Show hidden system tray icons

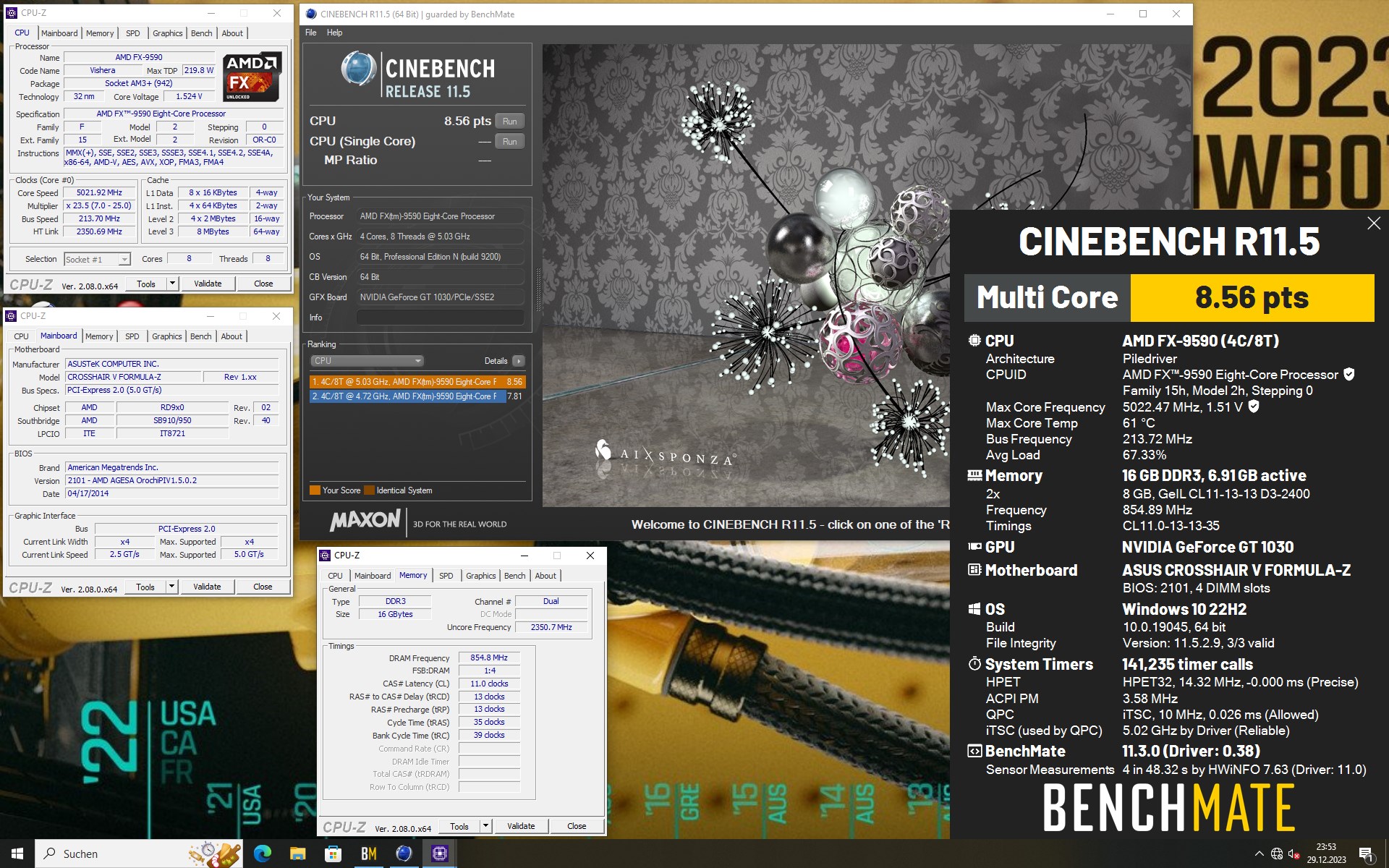[x=1259, y=854]
